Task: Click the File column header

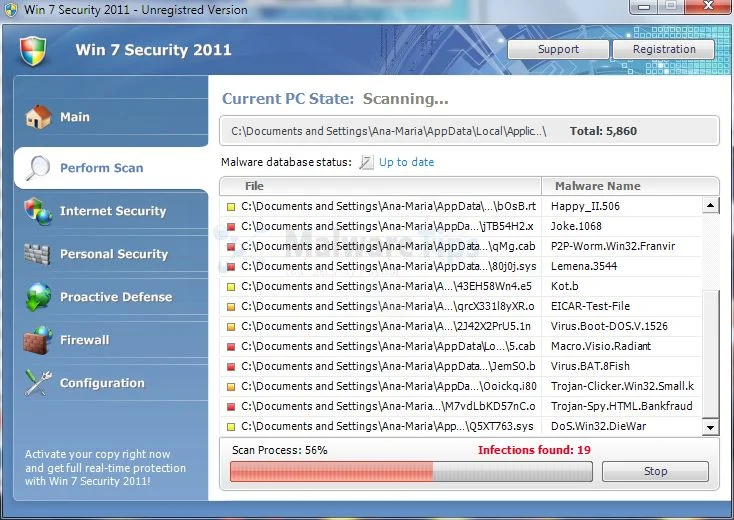Action: coord(380,186)
